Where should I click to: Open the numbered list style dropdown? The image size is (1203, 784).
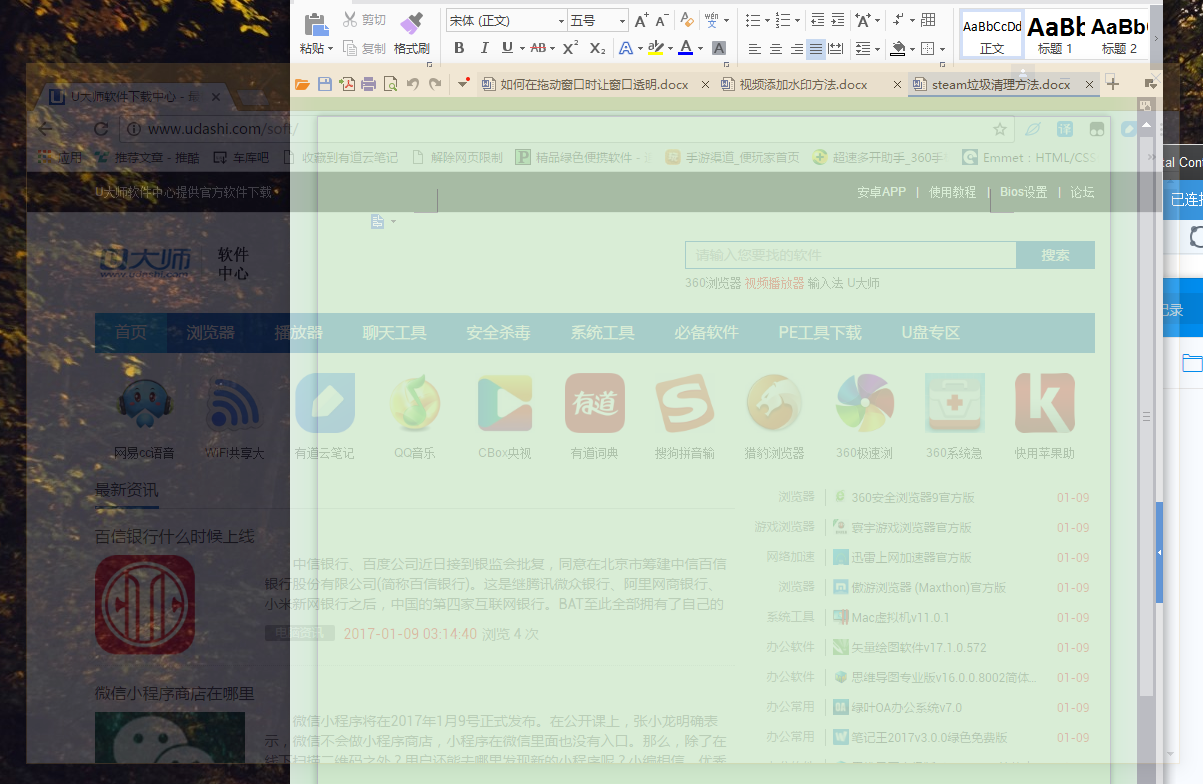(797, 20)
